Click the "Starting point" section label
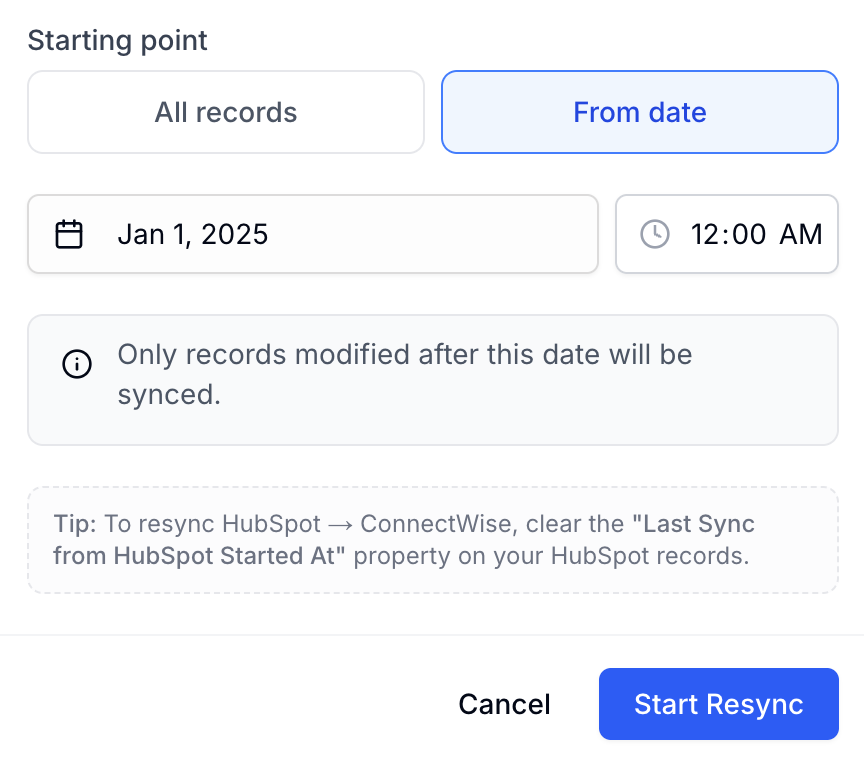This screenshot has width=864, height=760. point(117,40)
